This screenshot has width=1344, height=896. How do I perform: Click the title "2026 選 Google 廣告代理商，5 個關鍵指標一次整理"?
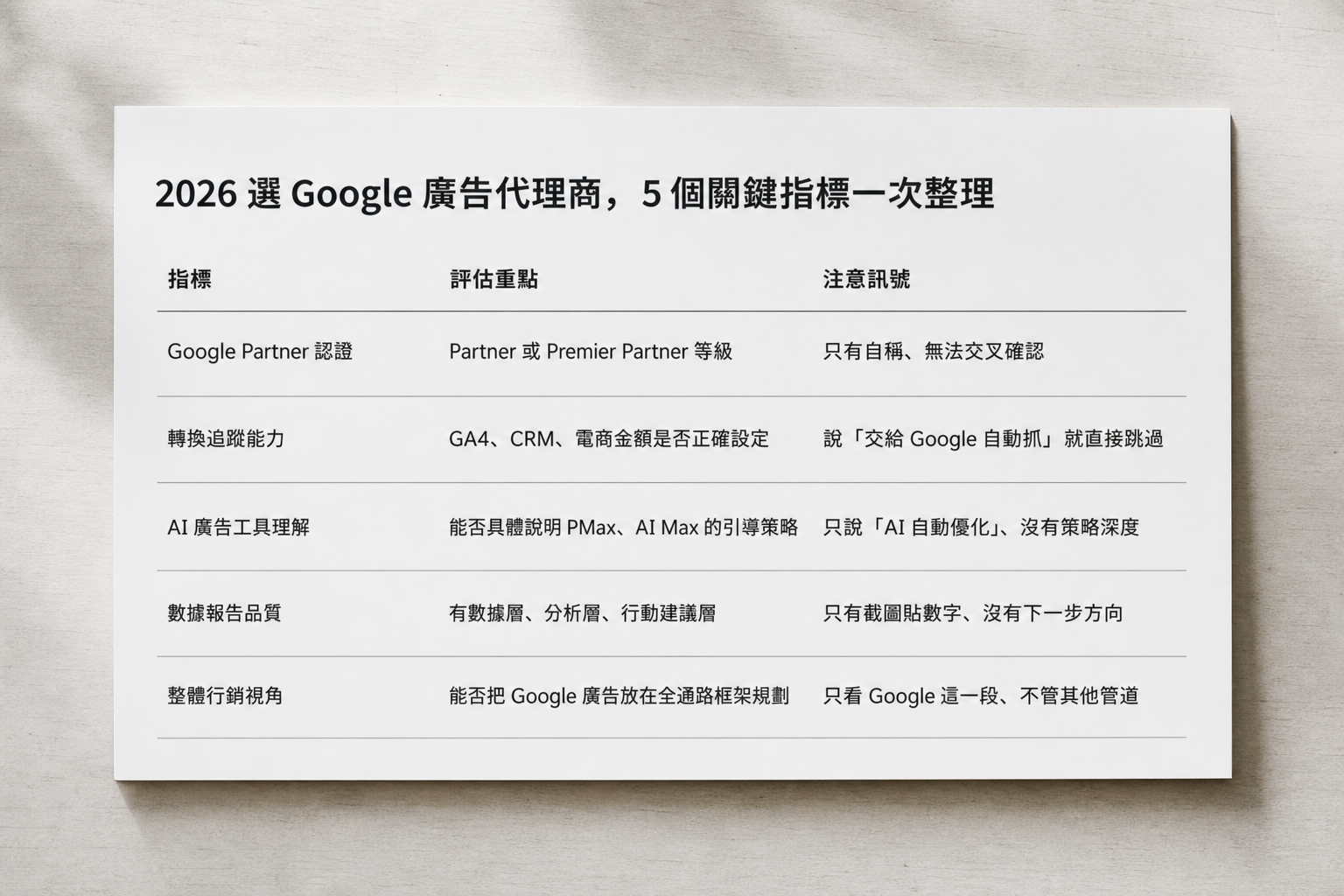click(574, 193)
